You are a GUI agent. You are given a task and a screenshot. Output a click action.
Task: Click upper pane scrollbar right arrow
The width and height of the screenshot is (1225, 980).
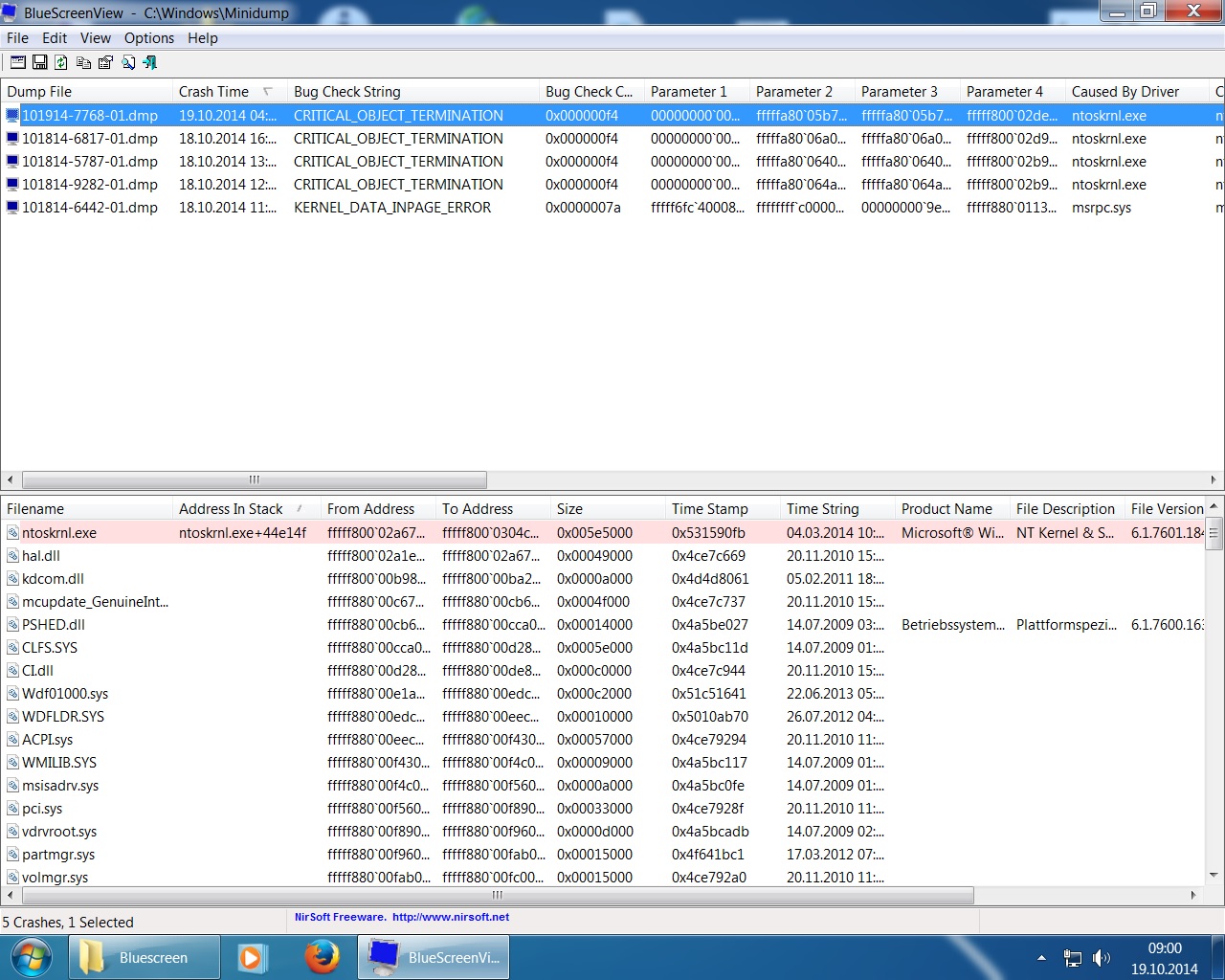point(1214,479)
